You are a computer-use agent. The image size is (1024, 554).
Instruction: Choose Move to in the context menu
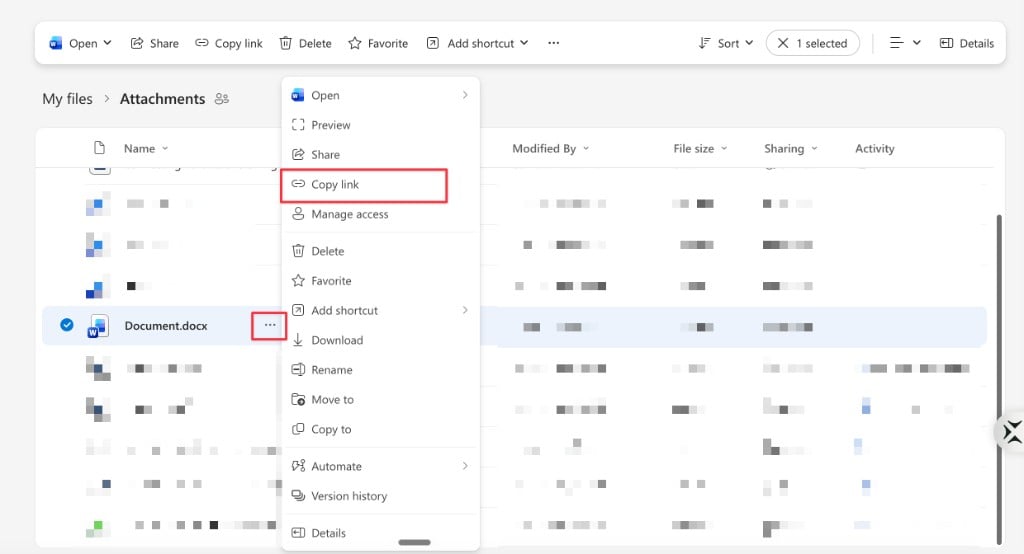tap(380, 399)
